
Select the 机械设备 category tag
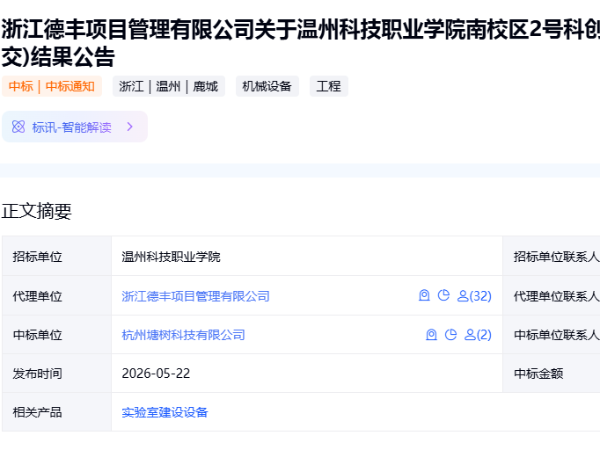[x=267, y=86]
